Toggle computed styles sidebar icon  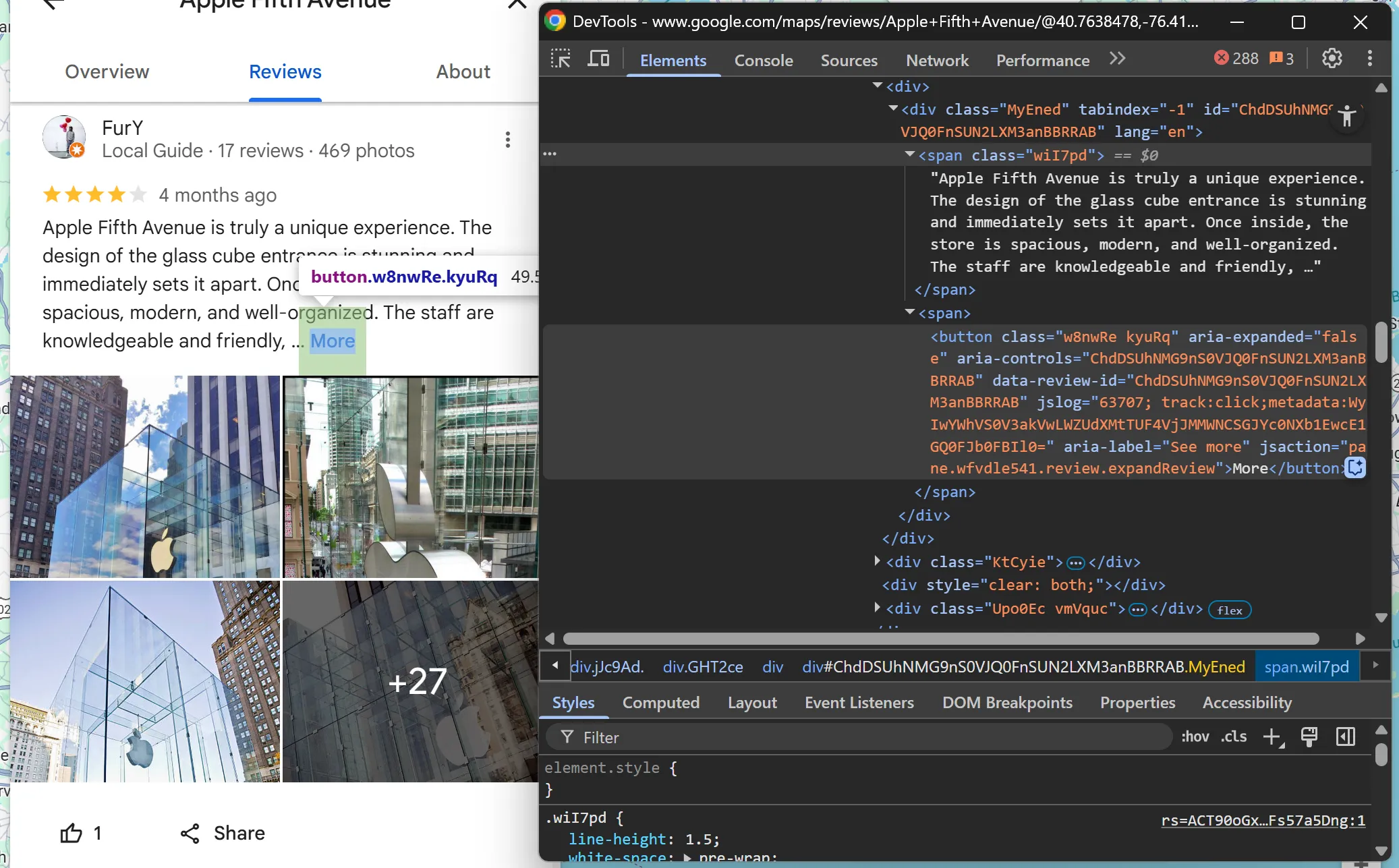tap(1346, 737)
